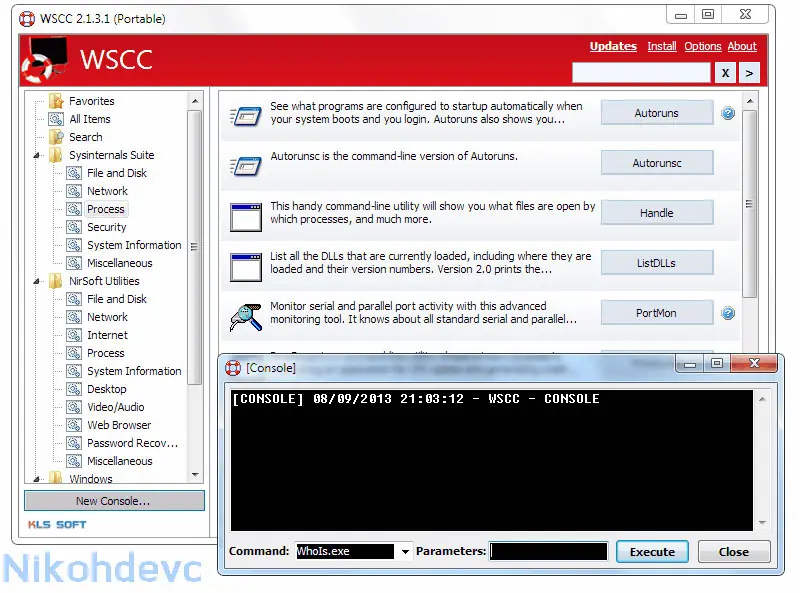This screenshot has height=593, width=800.
Task: Click icon beside Web Browser category
Action: pos(74,425)
